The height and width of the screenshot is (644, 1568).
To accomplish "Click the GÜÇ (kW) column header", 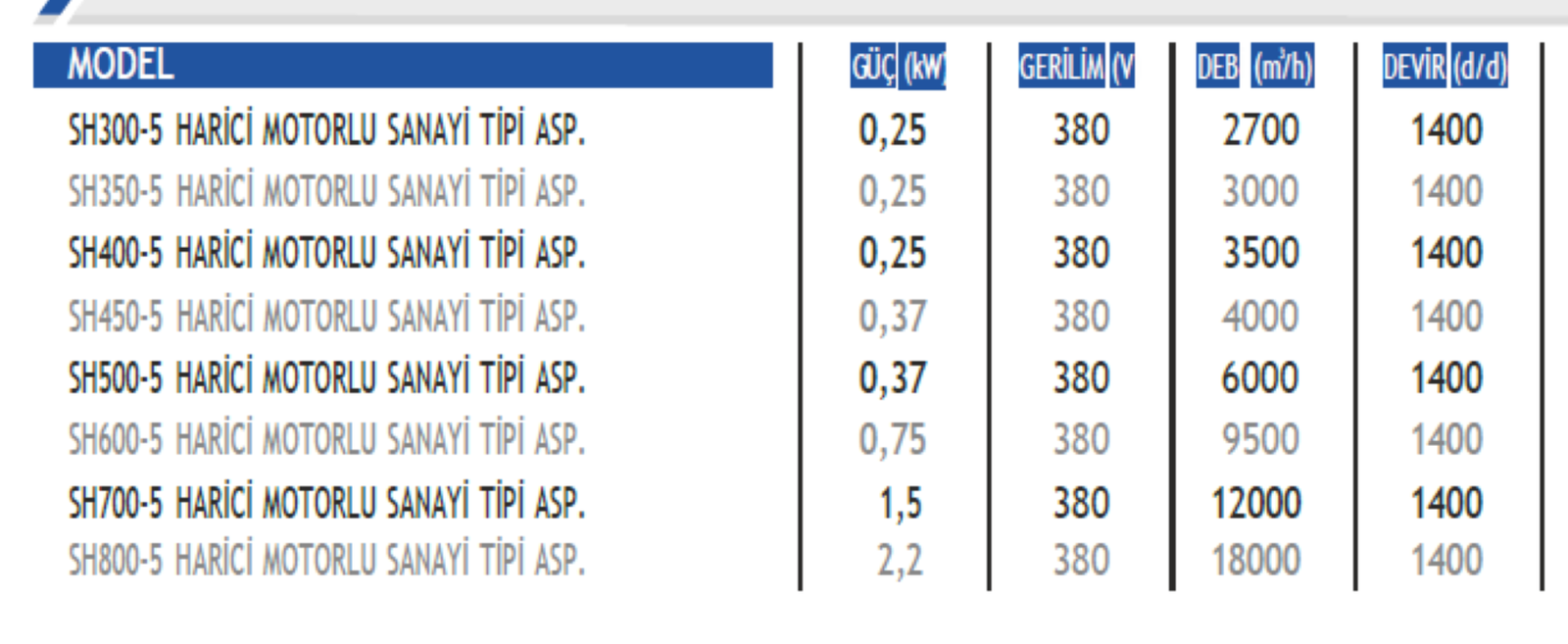I will point(898,67).
